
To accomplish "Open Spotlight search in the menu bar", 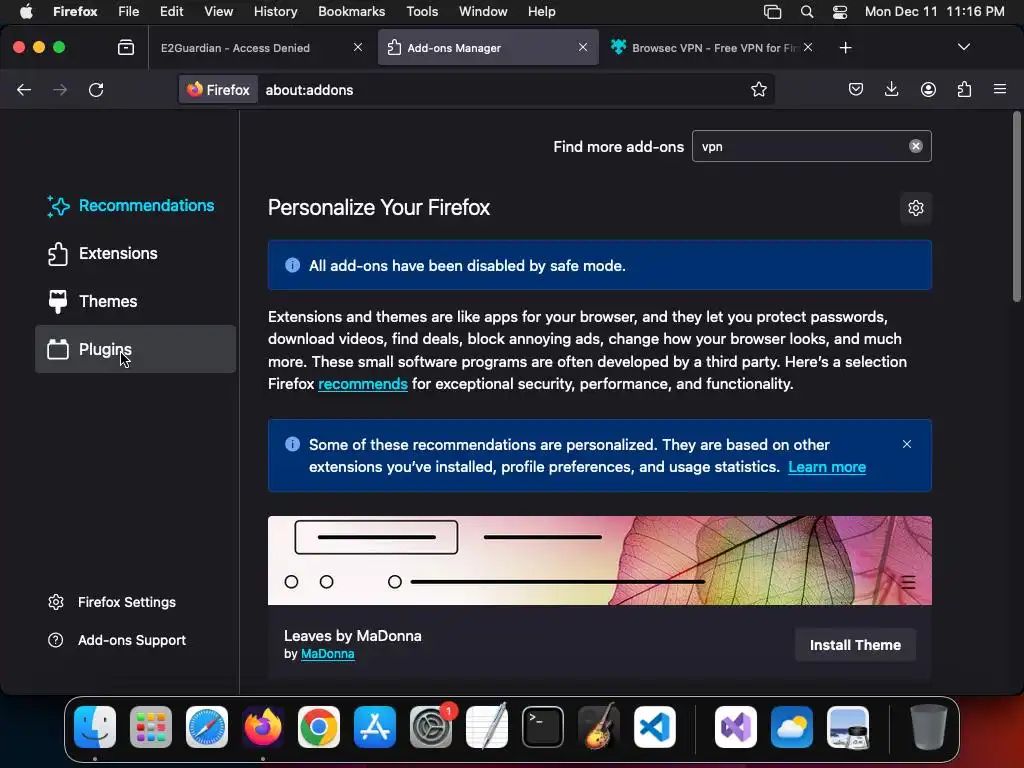I will 807,12.
